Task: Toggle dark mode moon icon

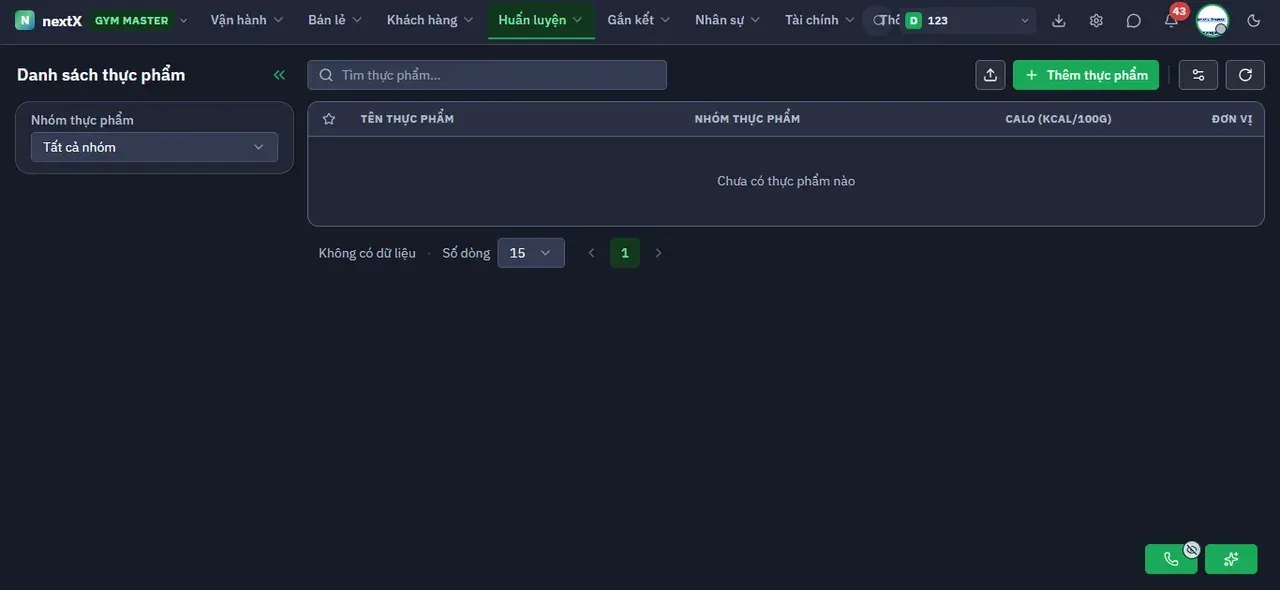Action: 1254,20
